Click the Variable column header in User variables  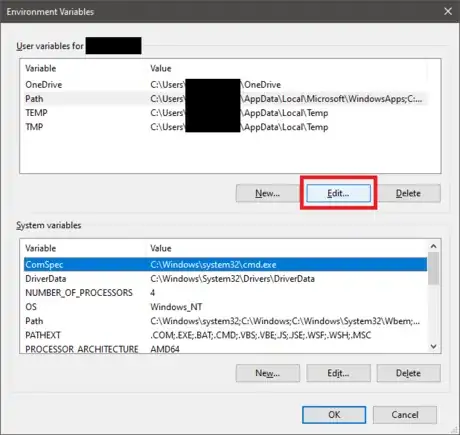tap(41, 68)
